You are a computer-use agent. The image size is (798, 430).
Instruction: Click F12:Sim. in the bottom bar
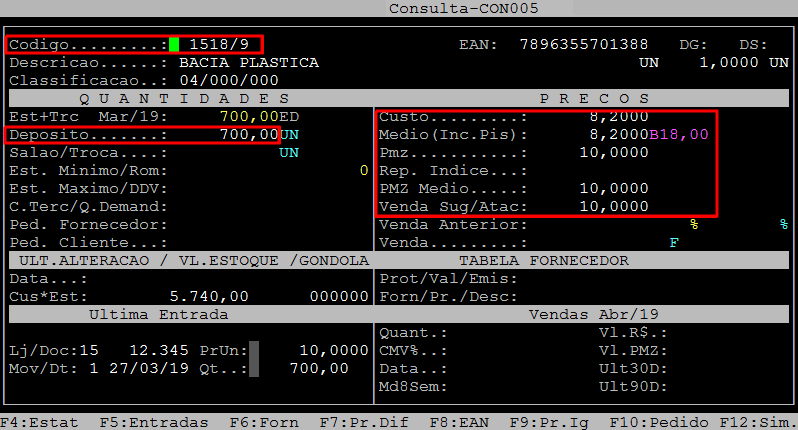pos(758,422)
